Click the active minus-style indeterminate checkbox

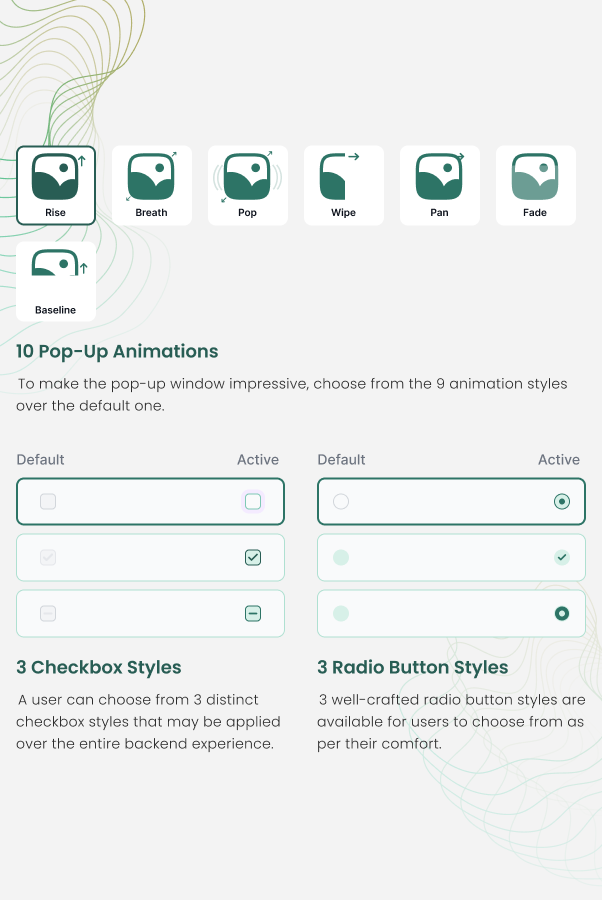click(253, 614)
